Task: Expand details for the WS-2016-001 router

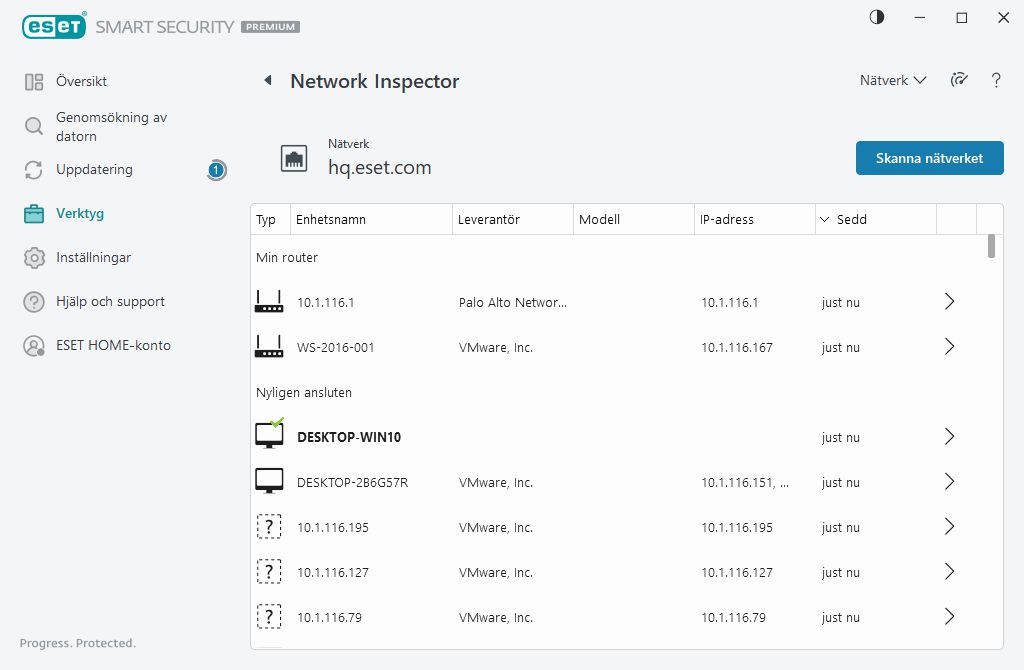Action: [948, 346]
